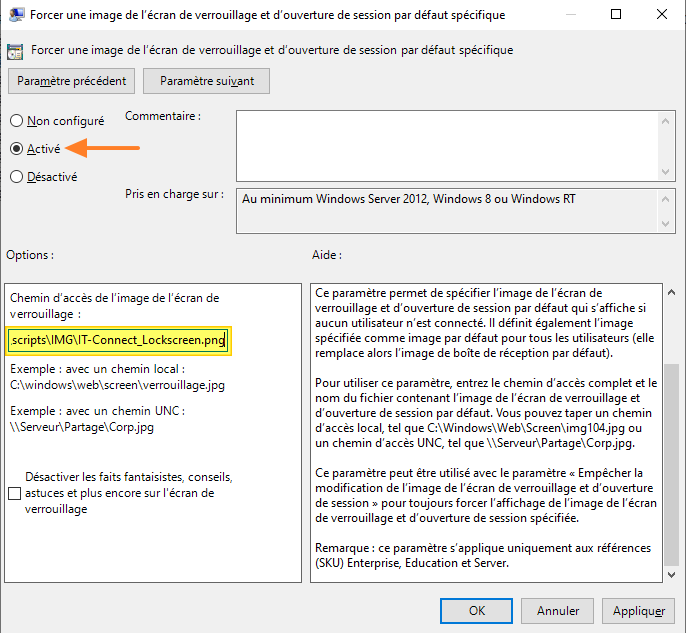The image size is (686, 633).
Task: Click the local path example C:\windows\web\screen\verrouillage.jpg
Action: [117, 385]
